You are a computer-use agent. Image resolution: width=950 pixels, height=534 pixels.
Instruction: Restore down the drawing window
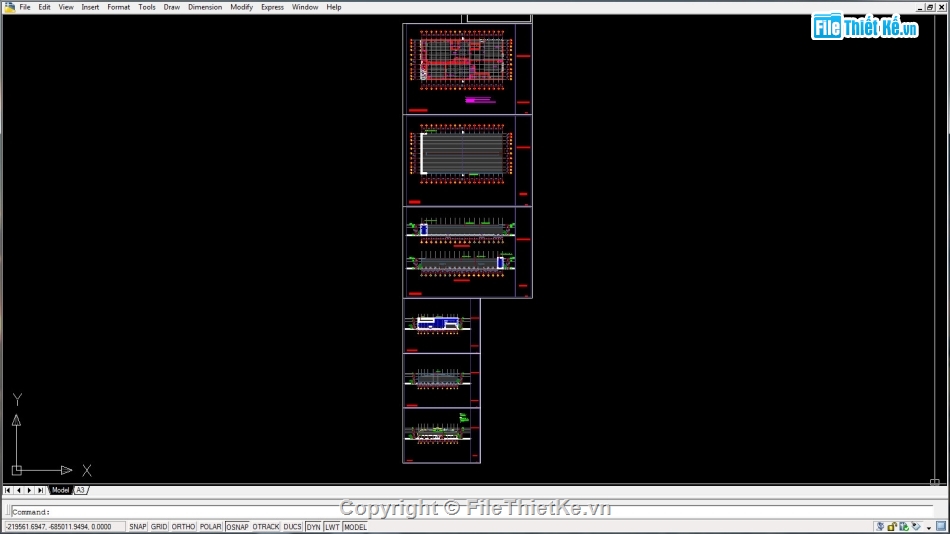[x=930, y=7]
